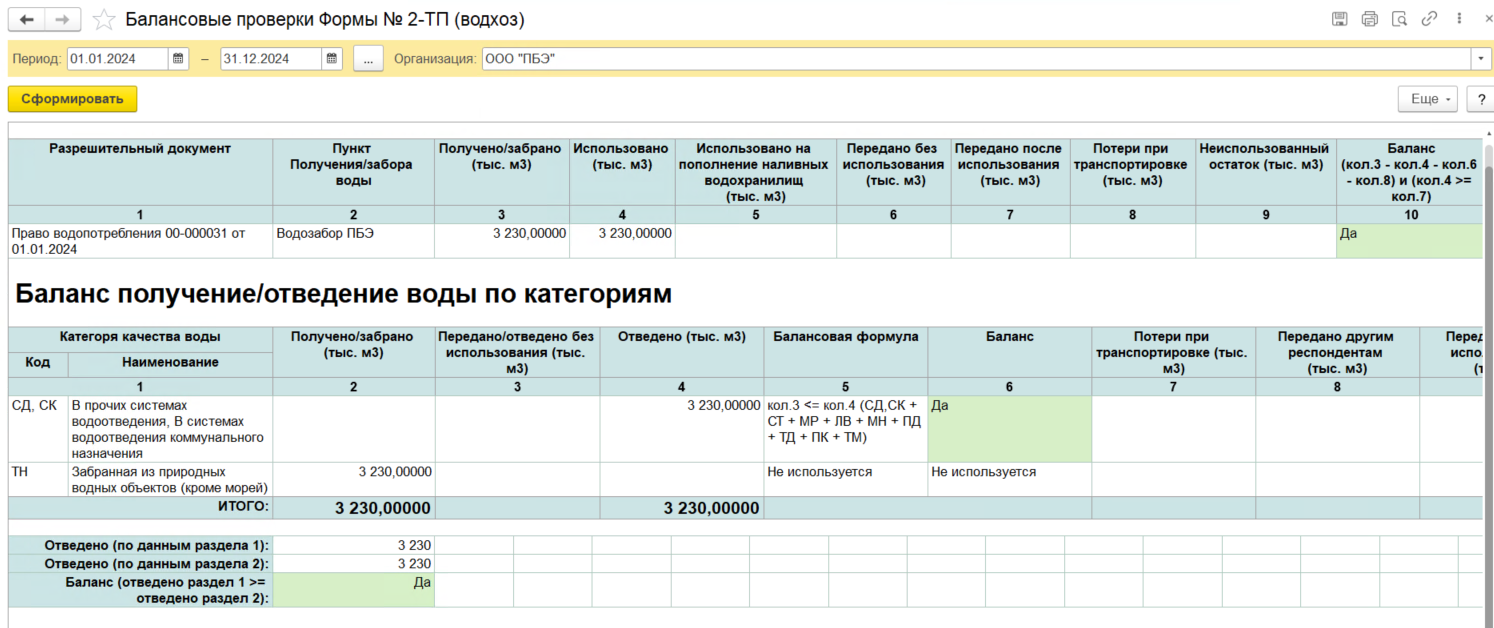
Task: Select the green Да cell in the bottom balance row
Action: click(353, 589)
